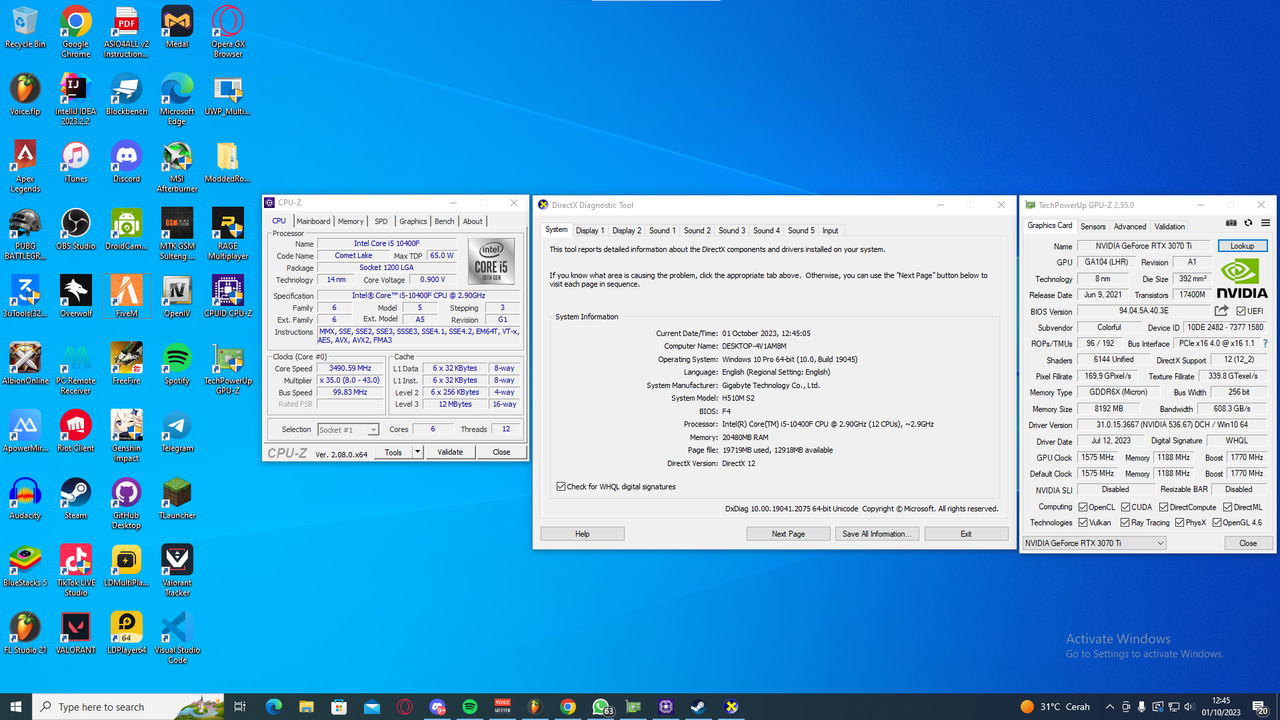
Task: Open the Sound 1 tab in DxDiag
Action: coord(662,230)
